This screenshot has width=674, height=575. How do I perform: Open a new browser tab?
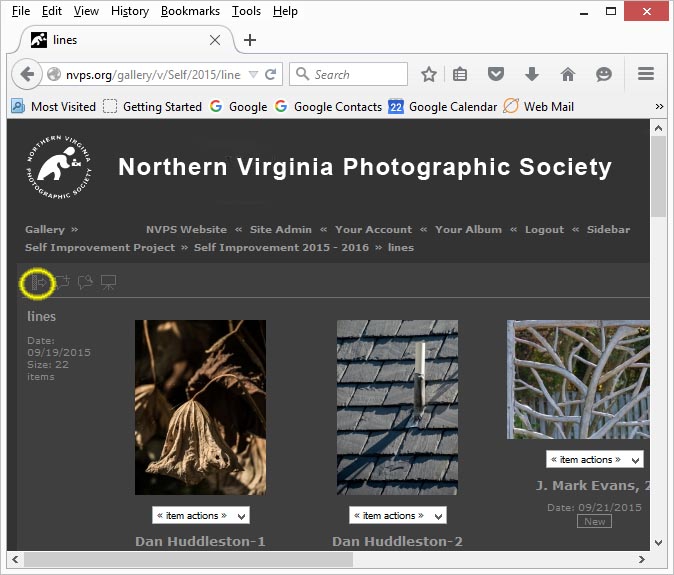[x=250, y=40]
